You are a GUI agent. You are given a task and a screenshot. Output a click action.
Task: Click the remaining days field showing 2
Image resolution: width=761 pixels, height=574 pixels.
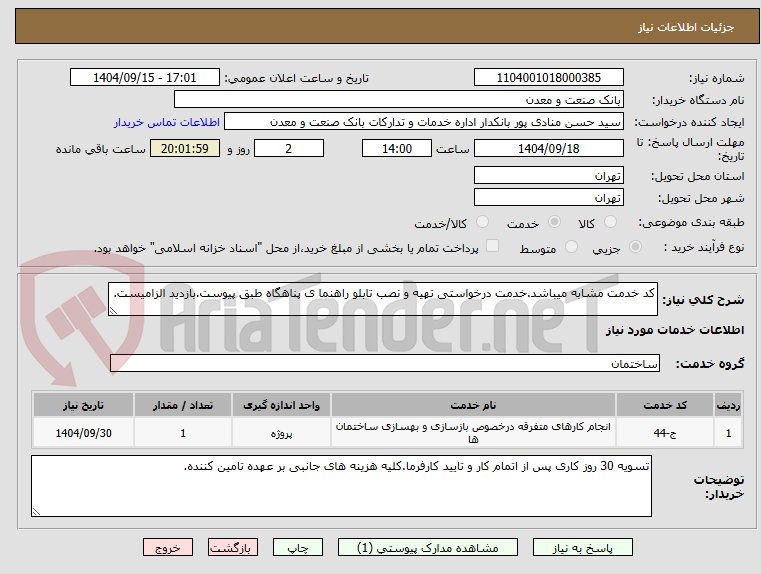pos(289,148)
